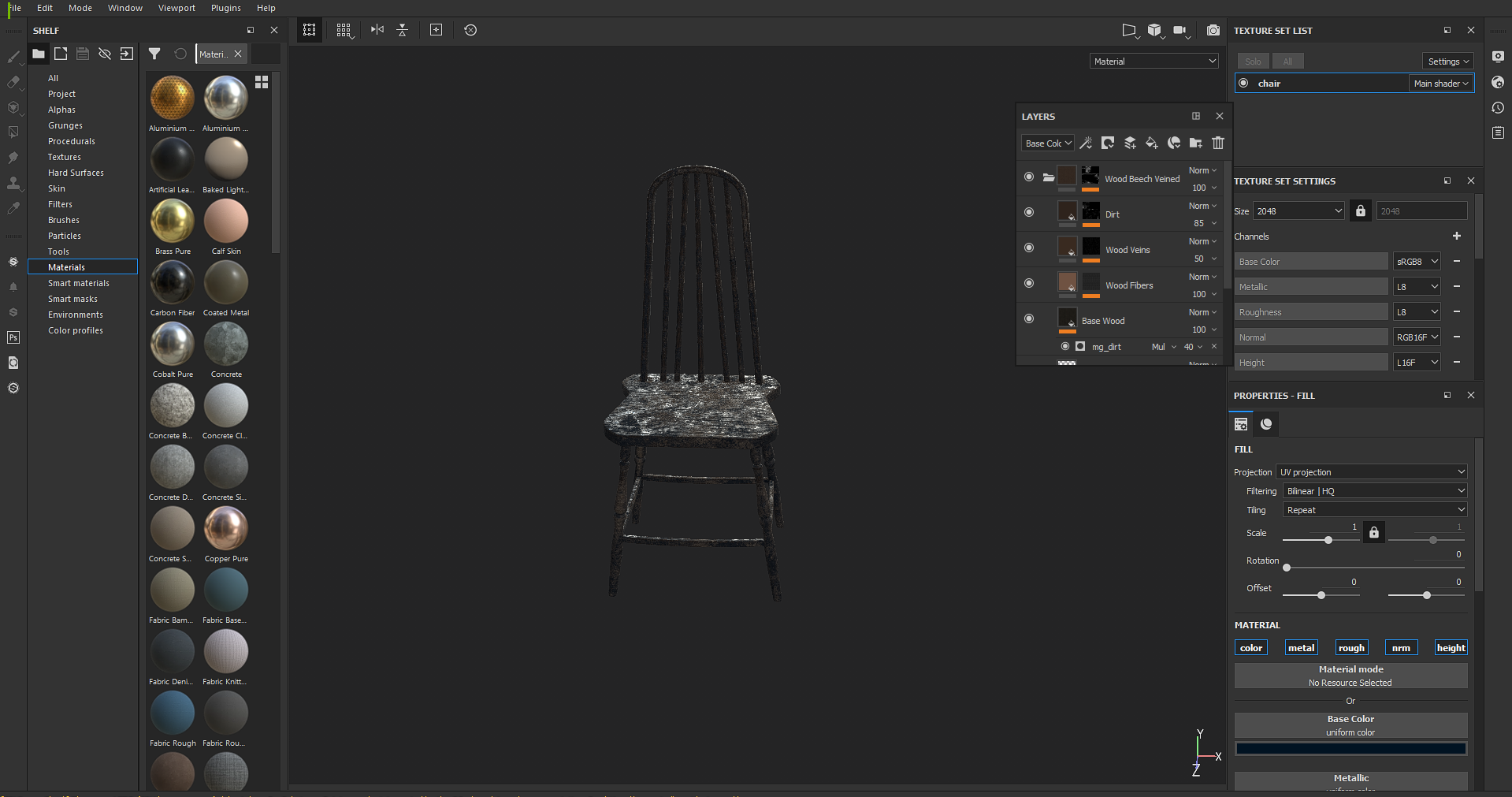This screenshot has height=797, width=1512.
Task: Select the Paint brush tool
Action: click(x=13, y=57)
